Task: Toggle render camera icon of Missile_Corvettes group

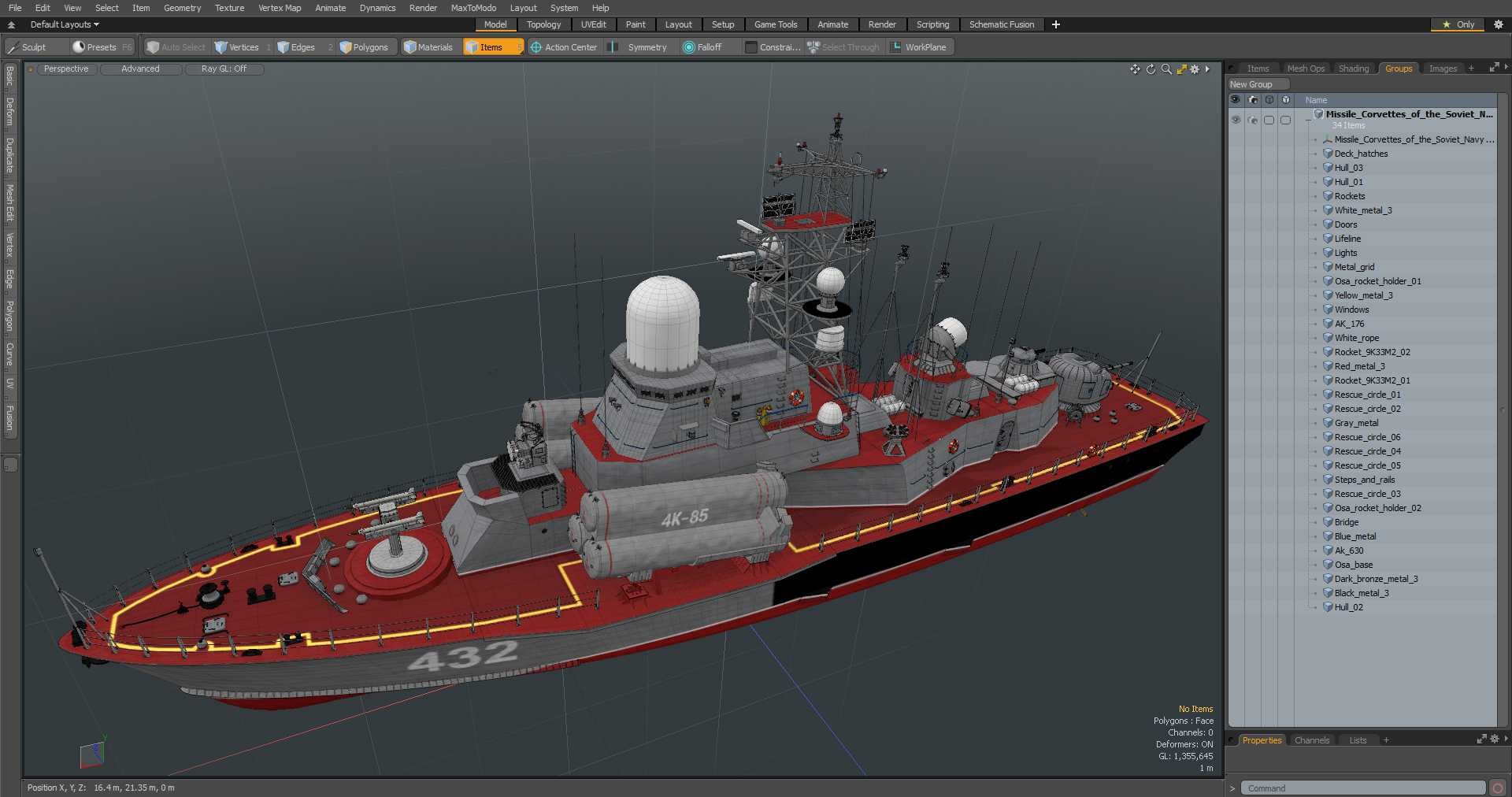Action: click(1252, 120)
